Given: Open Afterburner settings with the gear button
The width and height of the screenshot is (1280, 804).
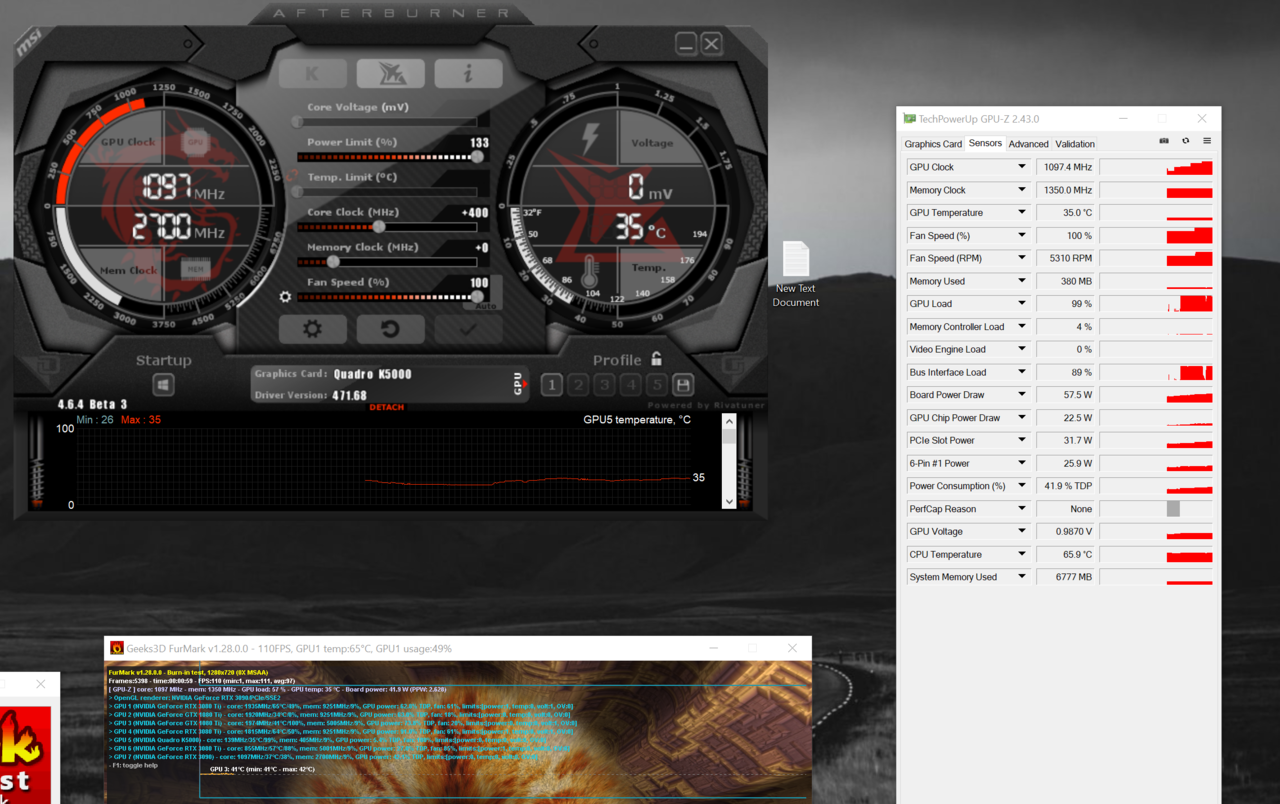Looking at the screenshot, I should pos(313,329).
